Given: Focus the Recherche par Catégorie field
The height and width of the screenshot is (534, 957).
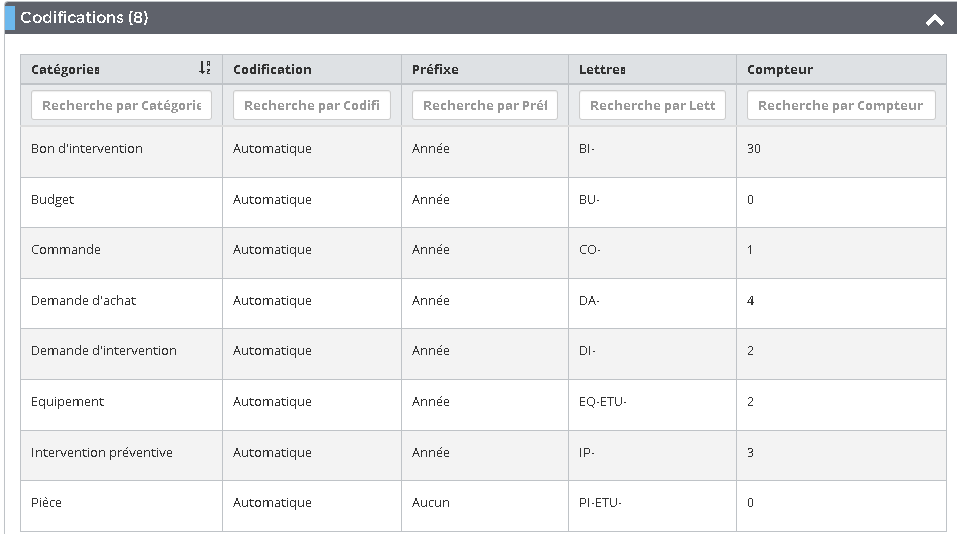Looking at the screenshot, I should (x=121, y=105).
